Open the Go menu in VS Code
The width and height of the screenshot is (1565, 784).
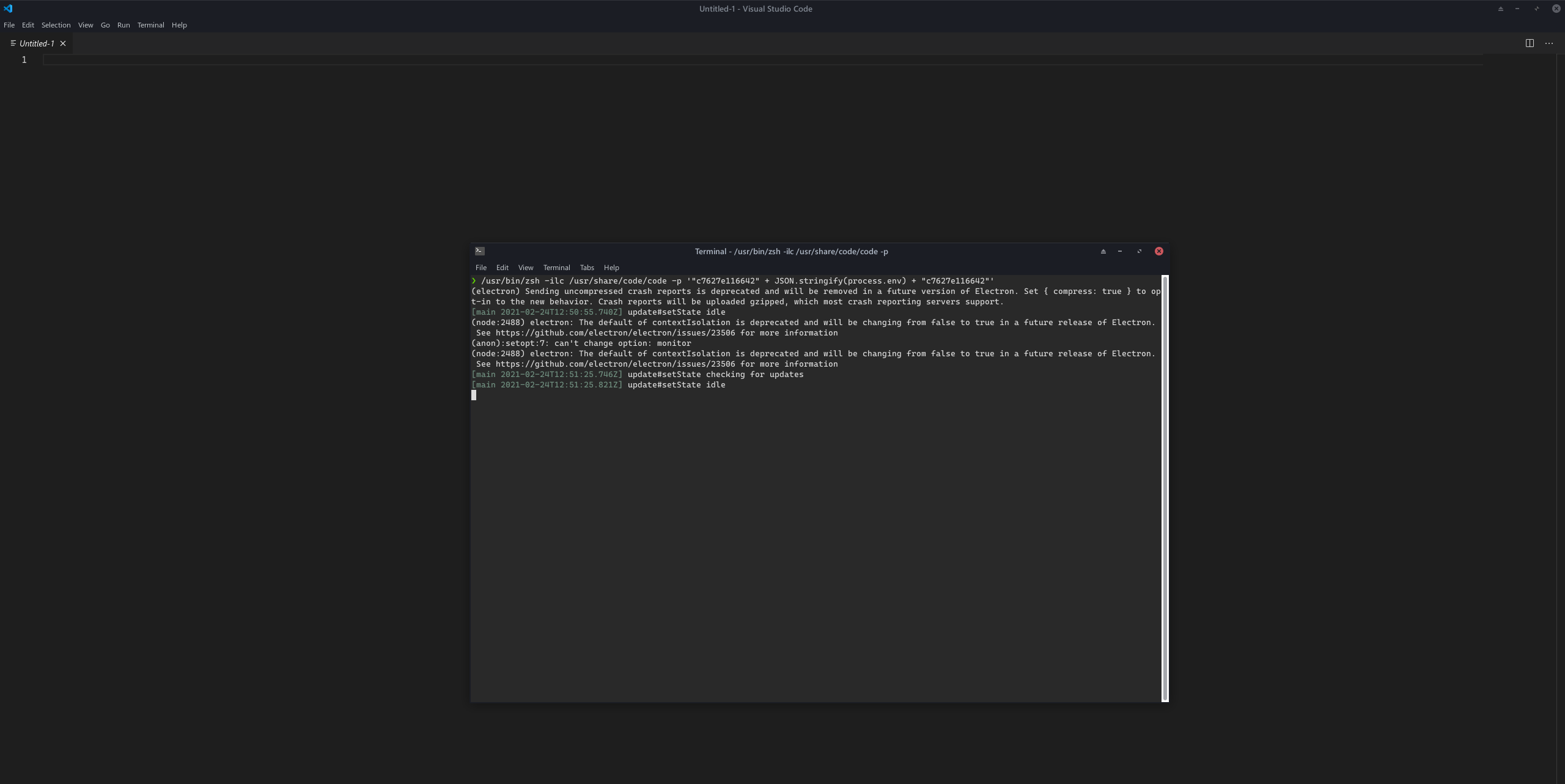click(105, 25)
